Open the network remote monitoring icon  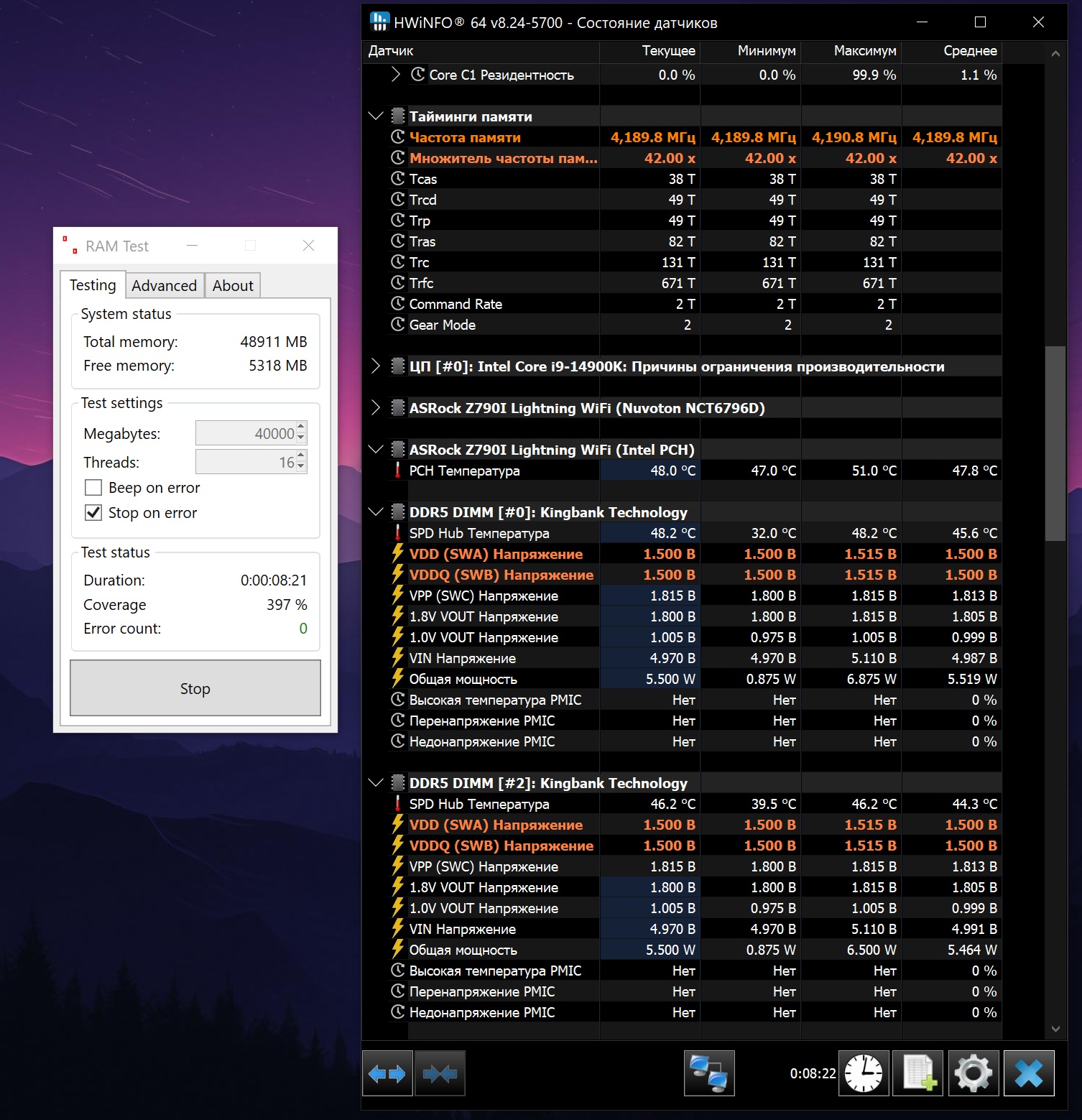(x=709, y=1073)
